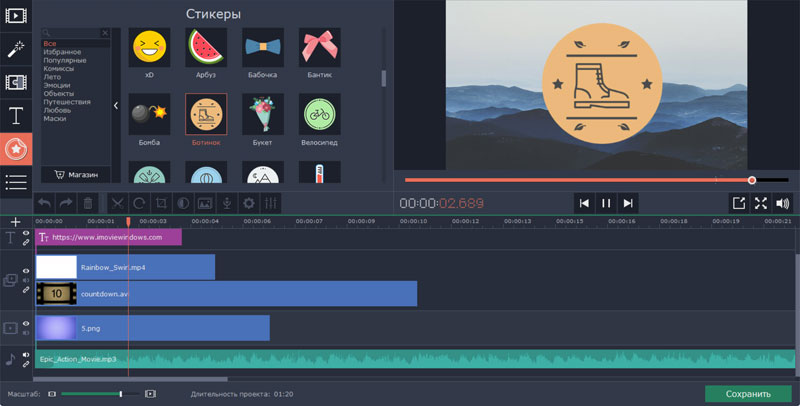
Task: Choose the xD emoji sticker
Action: 149,47
